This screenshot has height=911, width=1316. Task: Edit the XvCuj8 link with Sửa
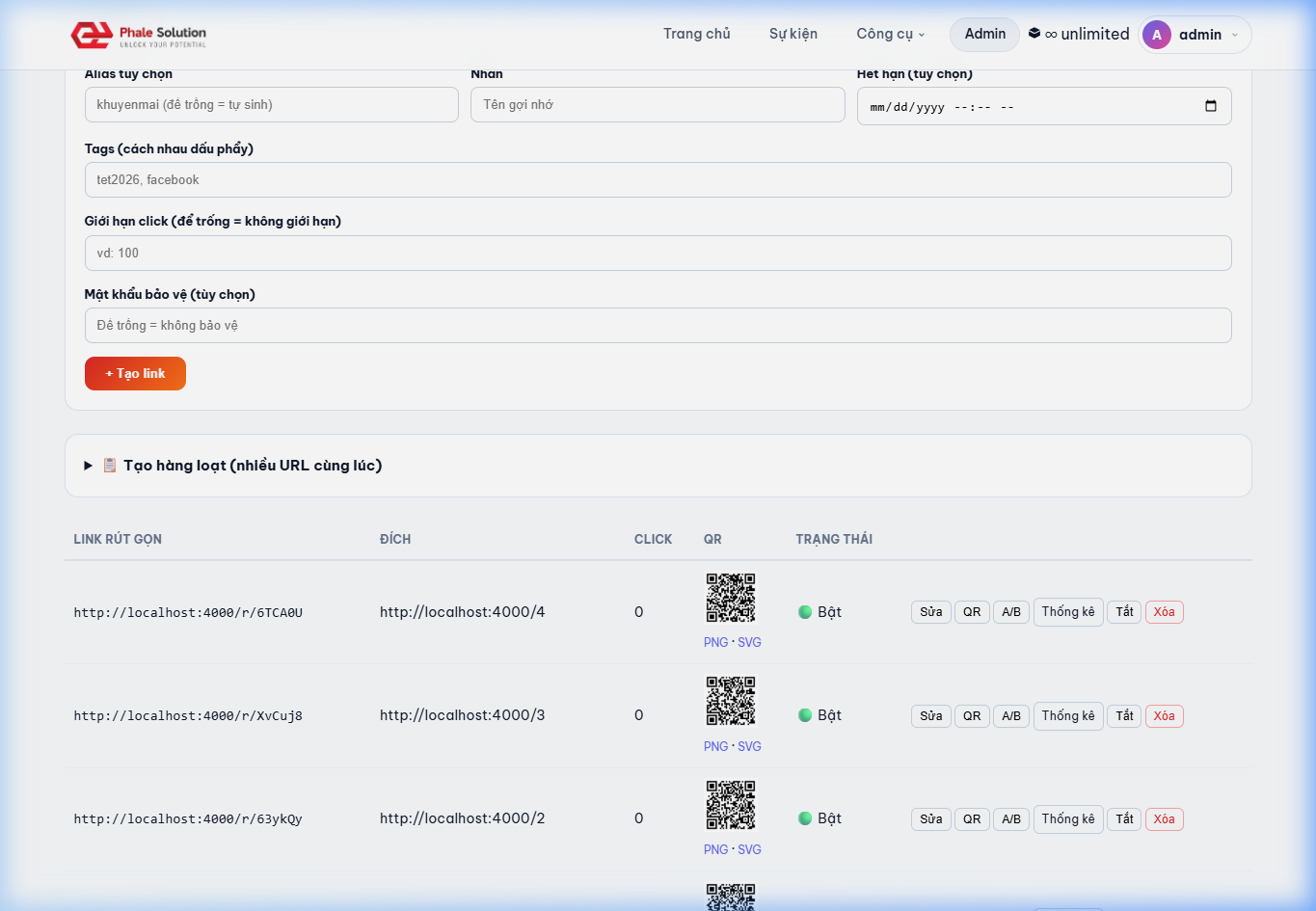[931, 716]
